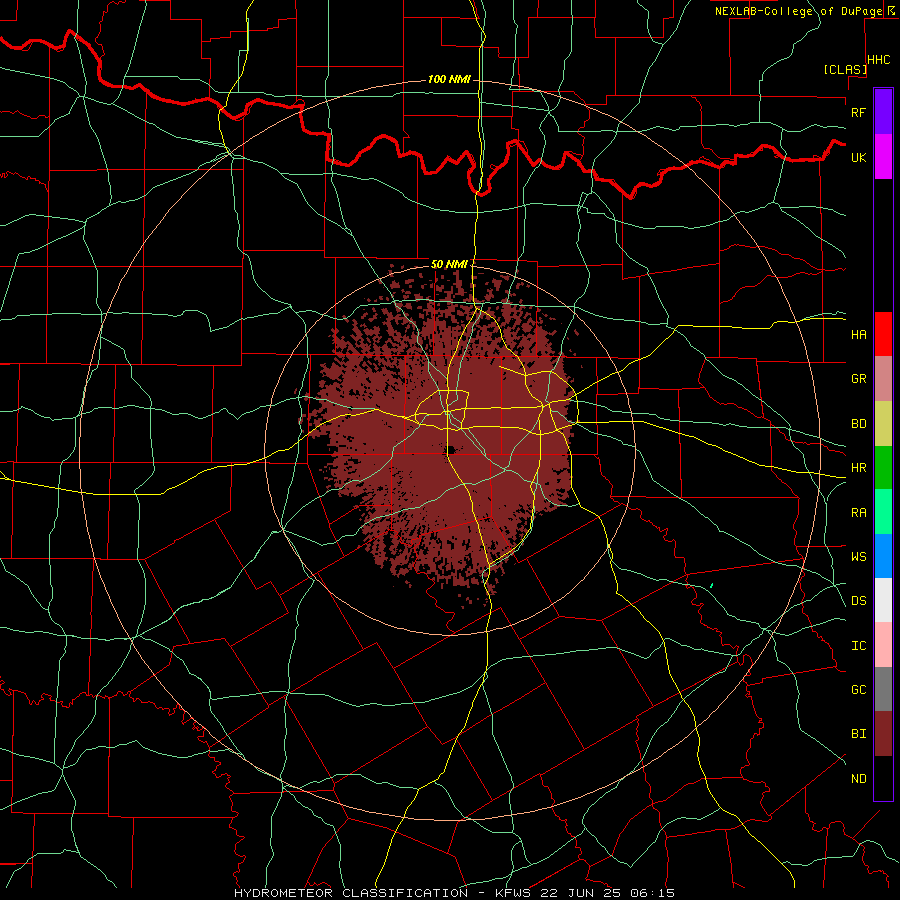Click the HA legend label
Screen dimensions: 900x900
click(x=858, y=334)
